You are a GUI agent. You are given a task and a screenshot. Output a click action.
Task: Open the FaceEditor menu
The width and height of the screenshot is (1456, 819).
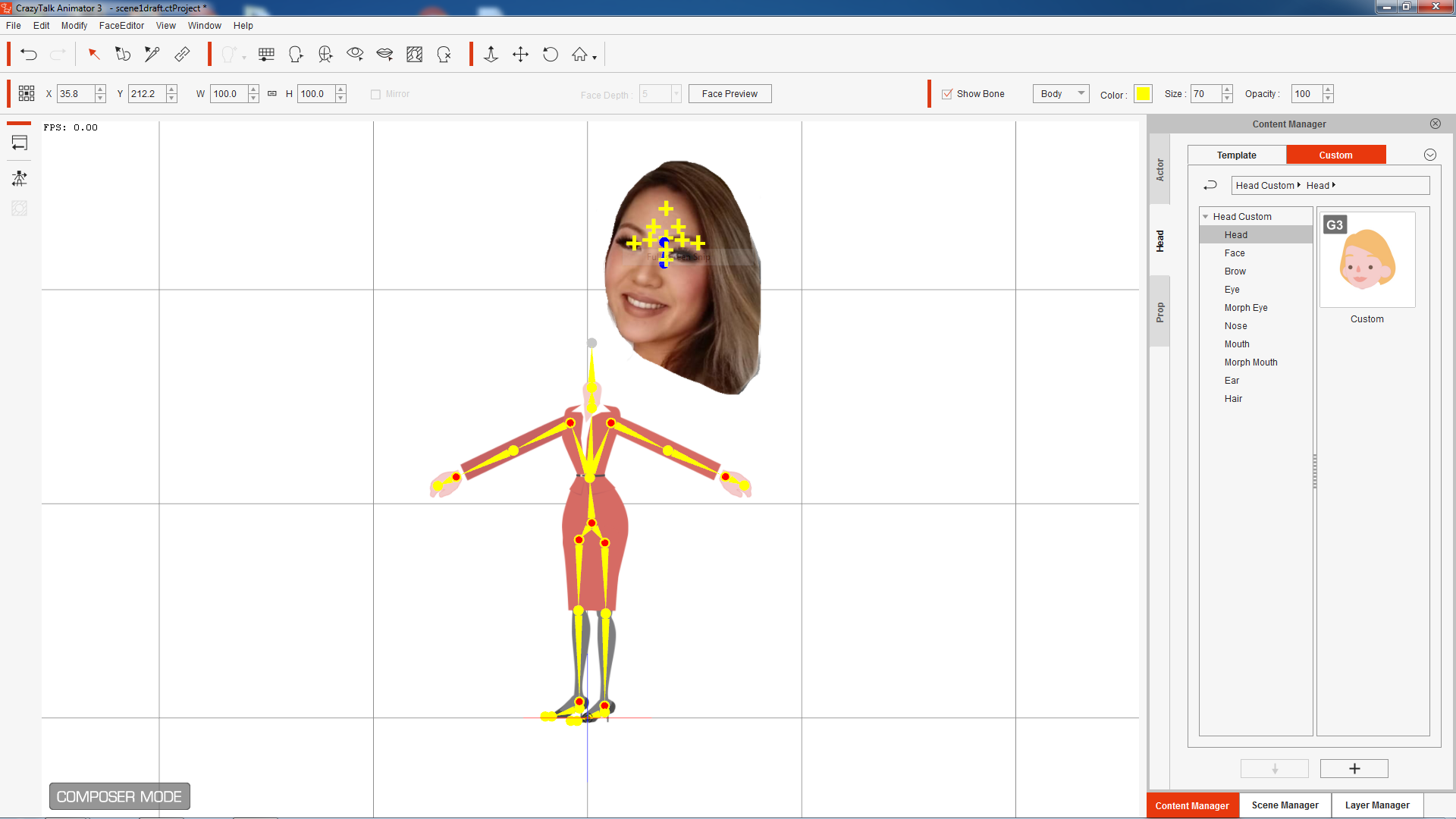121,25
